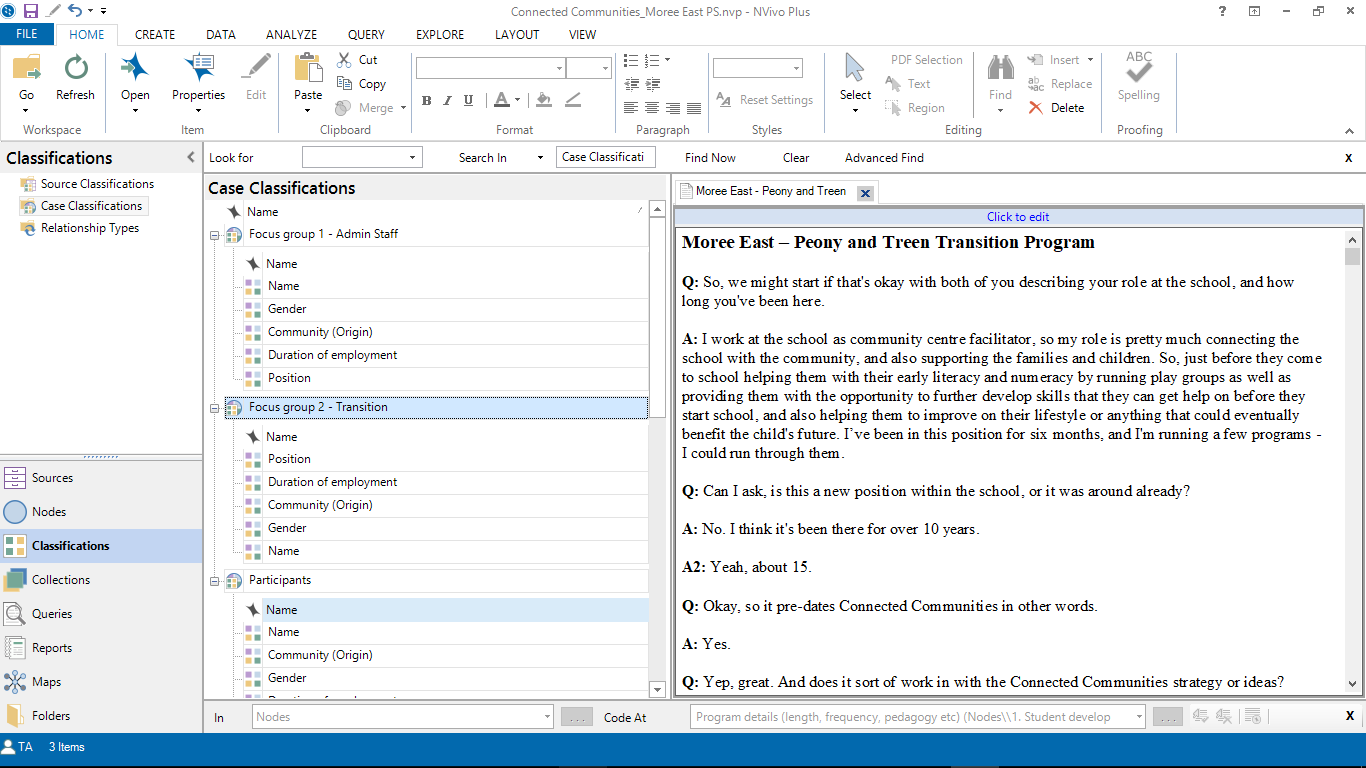Collapse the Participants classification
This screenshot has height=768, width=1366.
(x=215, y=581)
